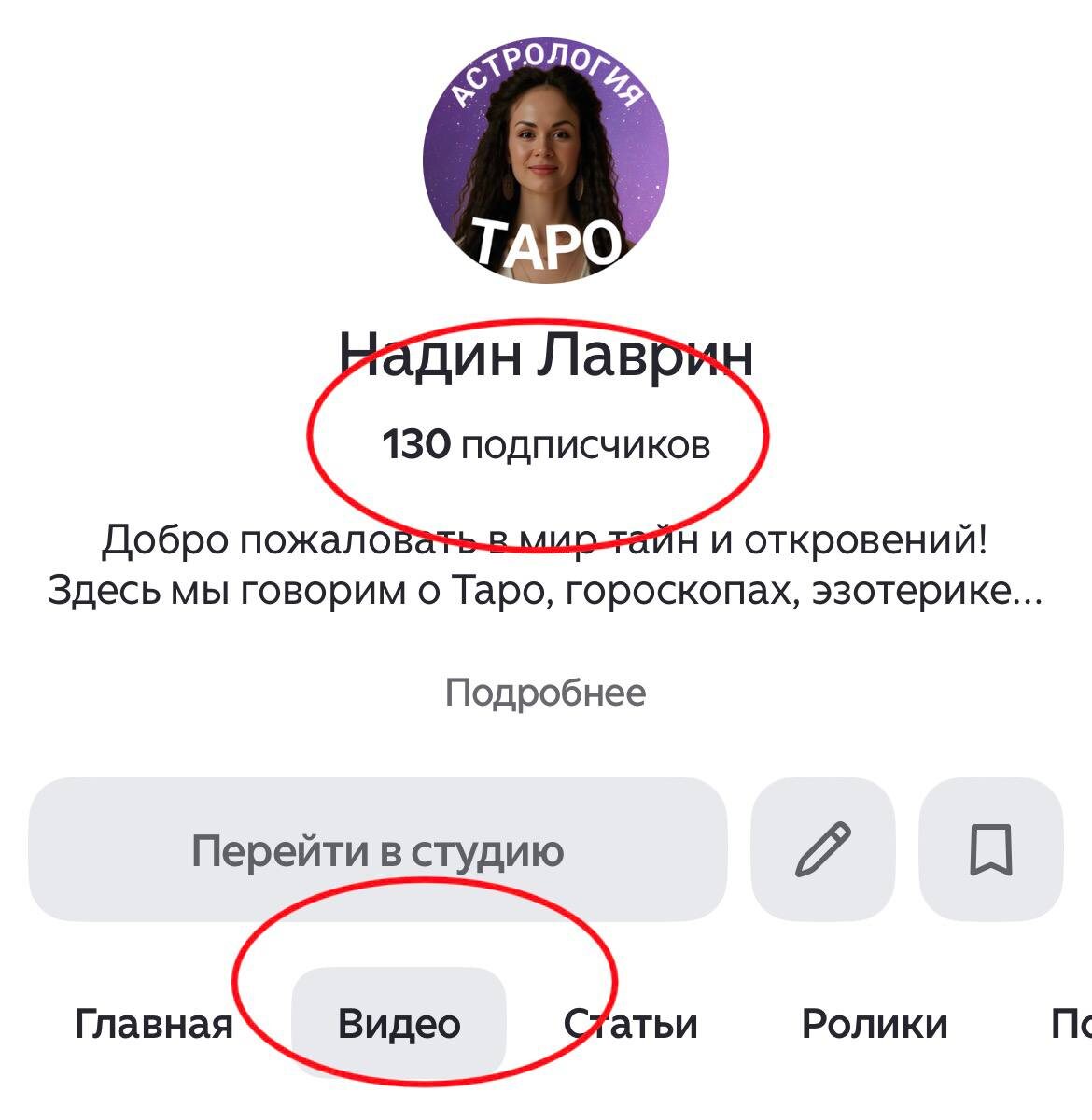Tap the bold number 130
Screen dimensions: 1092x1120
coord(417,444)
